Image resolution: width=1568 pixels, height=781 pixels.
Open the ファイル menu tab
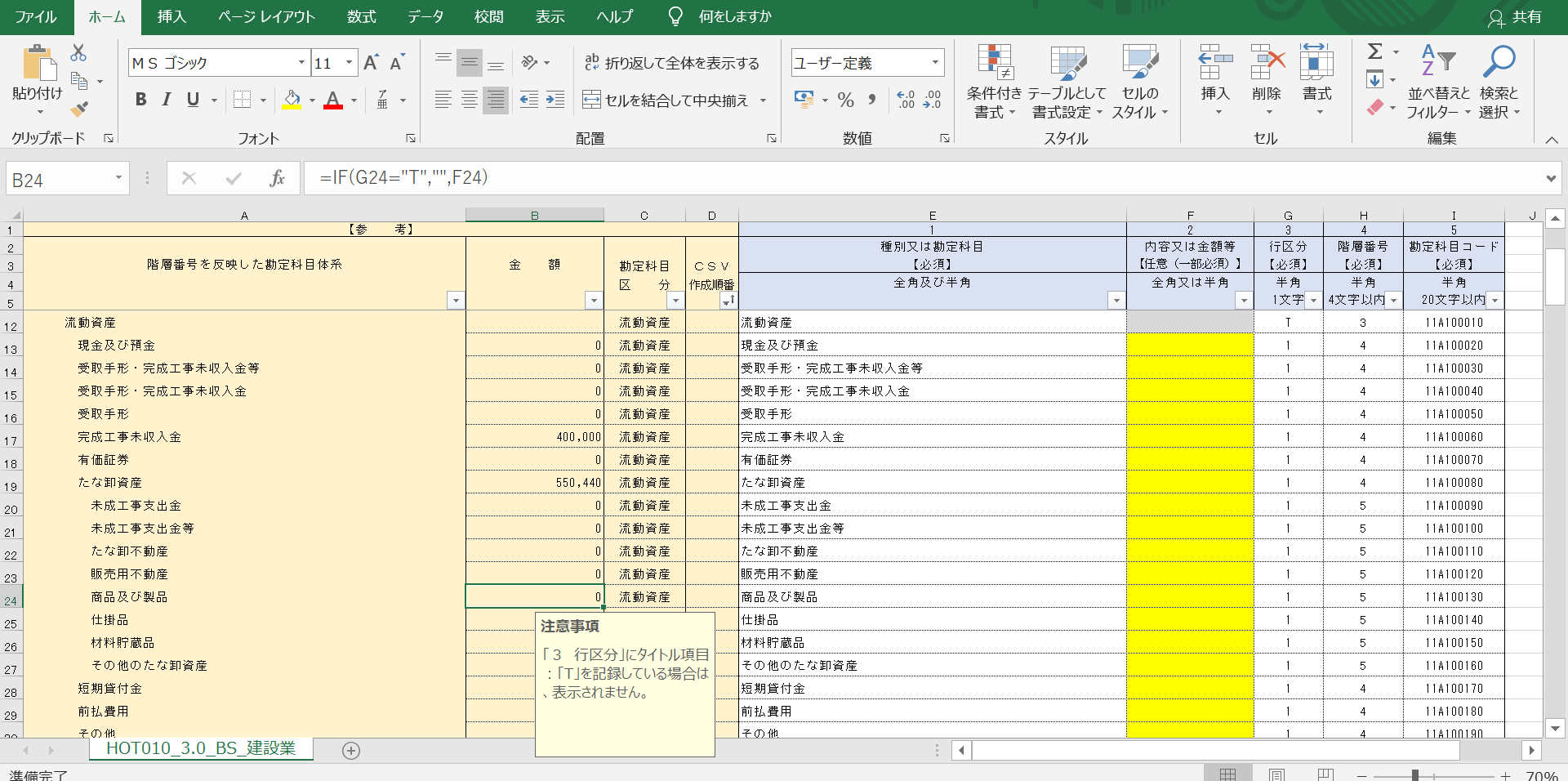tap(36, 16)
